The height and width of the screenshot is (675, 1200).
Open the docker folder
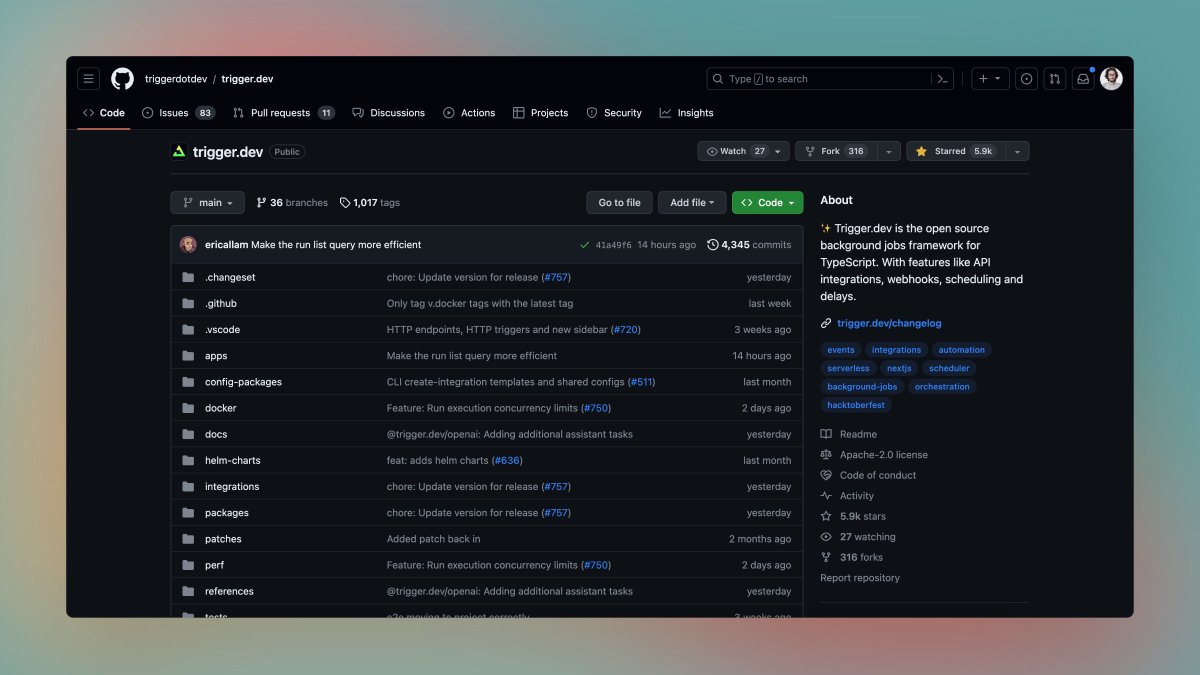220,408
